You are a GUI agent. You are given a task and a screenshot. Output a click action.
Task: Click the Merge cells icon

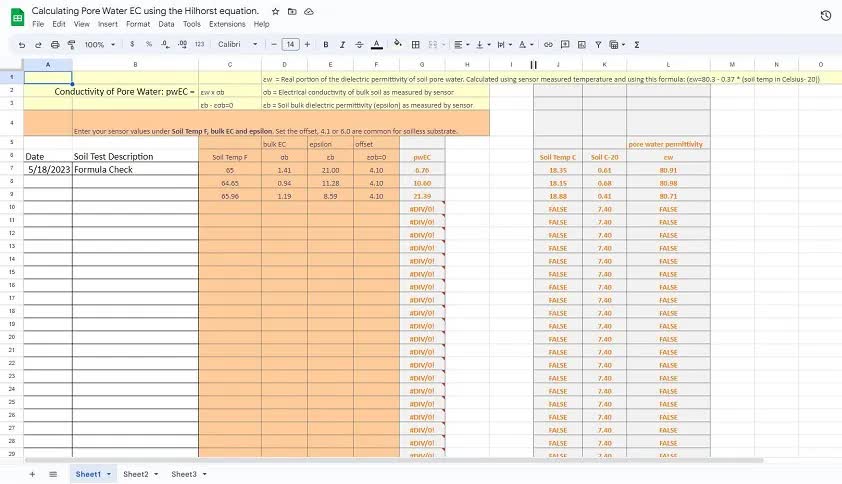point(433,45)
